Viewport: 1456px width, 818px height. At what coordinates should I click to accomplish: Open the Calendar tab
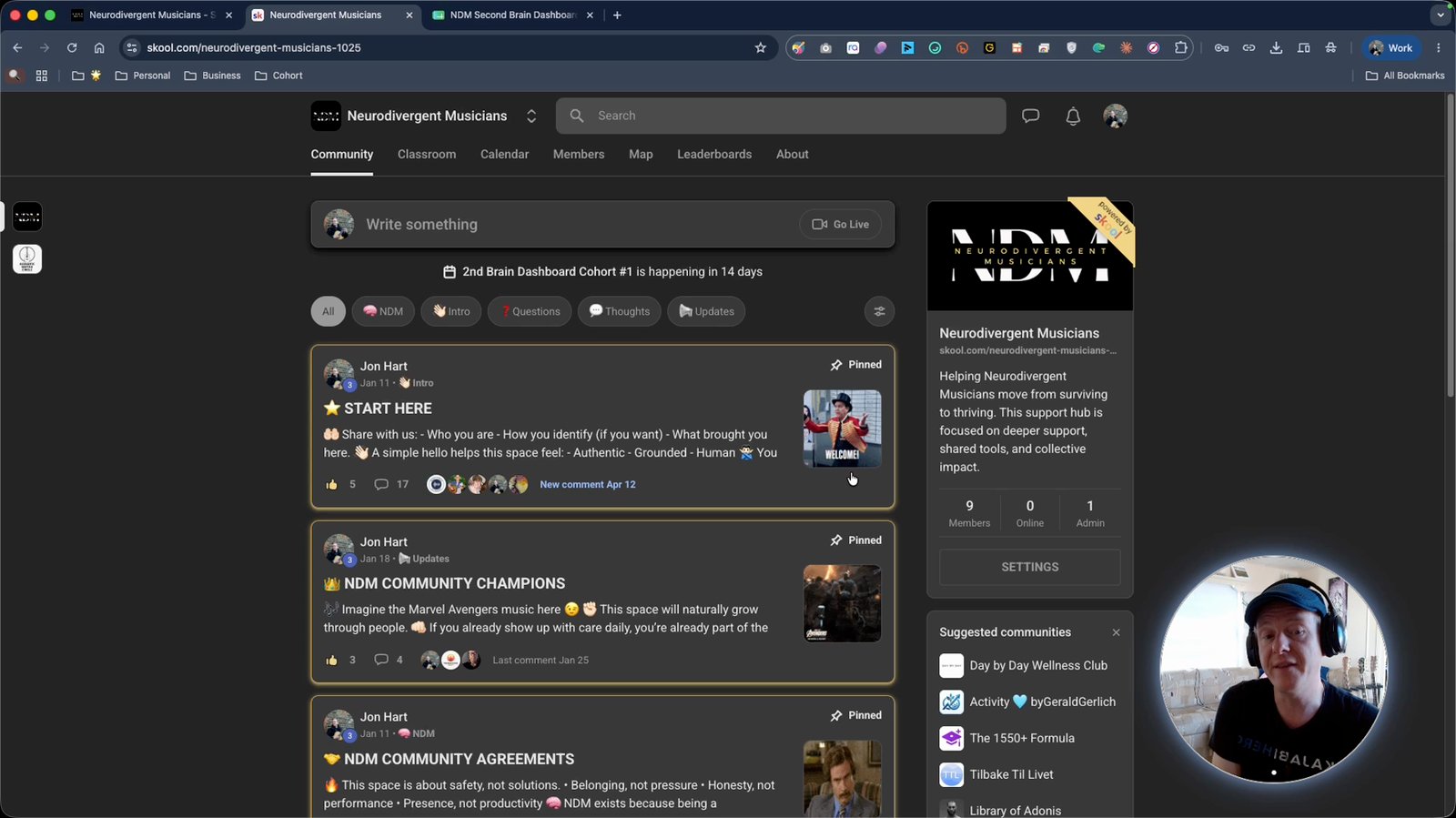click(504, 155)
